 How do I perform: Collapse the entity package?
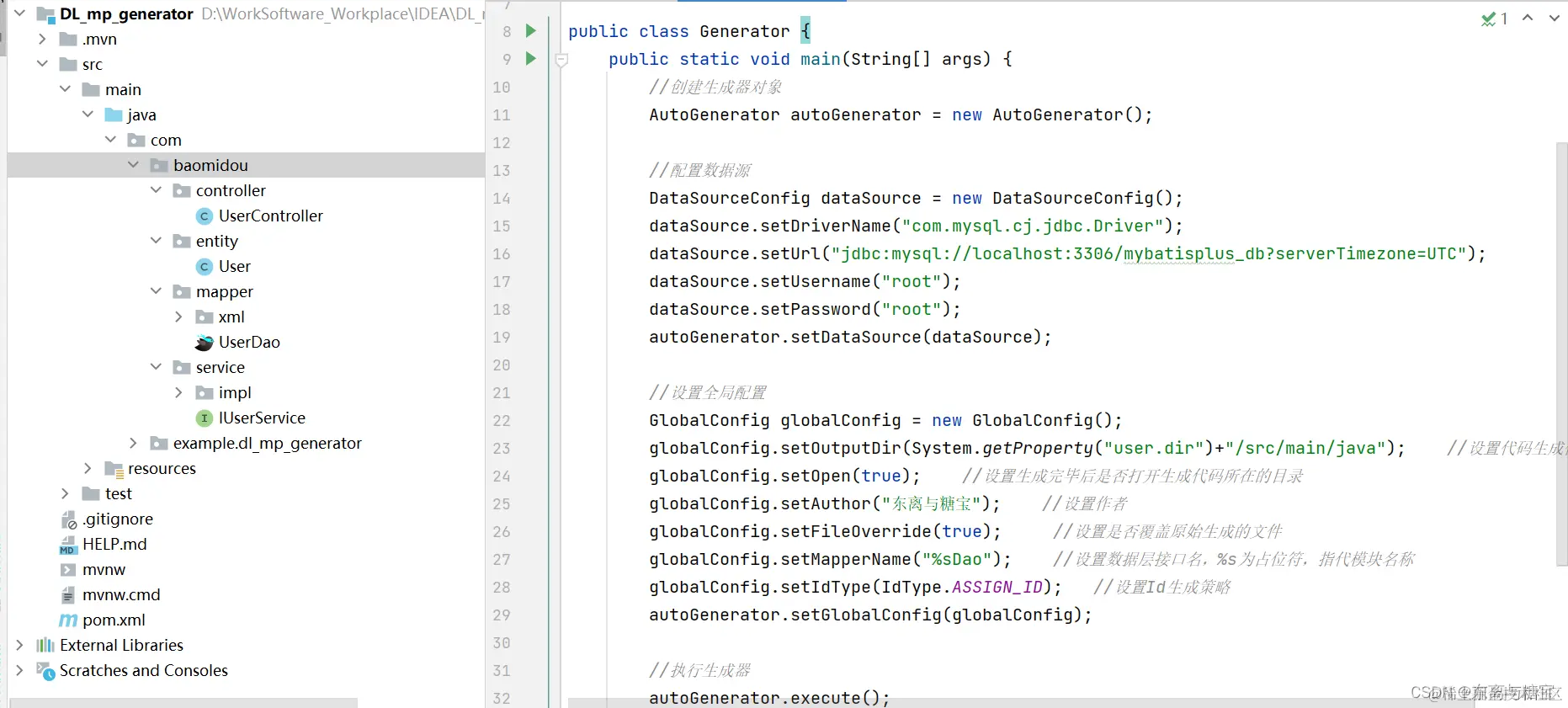[x=156, y=241]
